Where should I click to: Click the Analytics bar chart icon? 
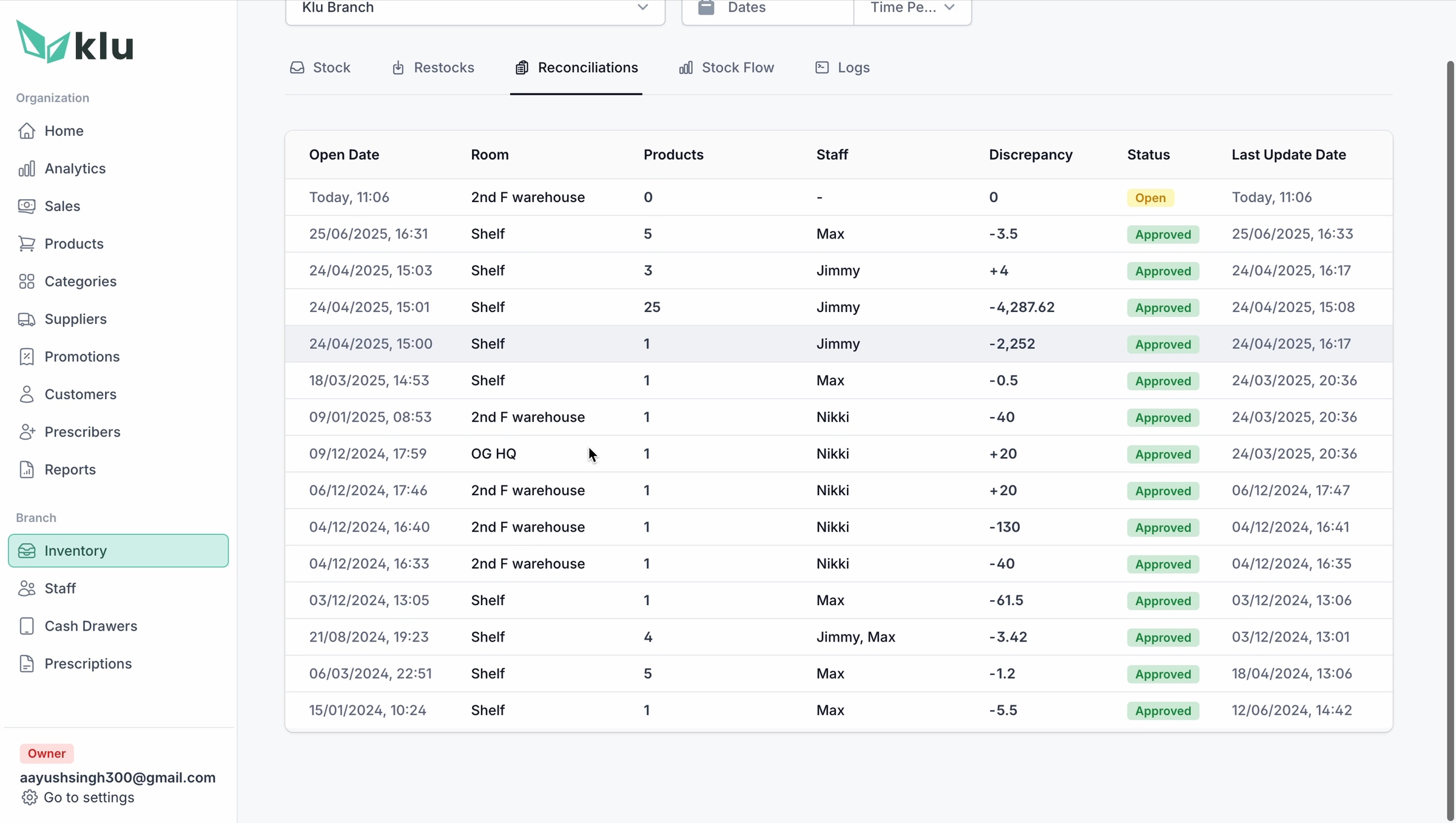[x=27, y=168]
